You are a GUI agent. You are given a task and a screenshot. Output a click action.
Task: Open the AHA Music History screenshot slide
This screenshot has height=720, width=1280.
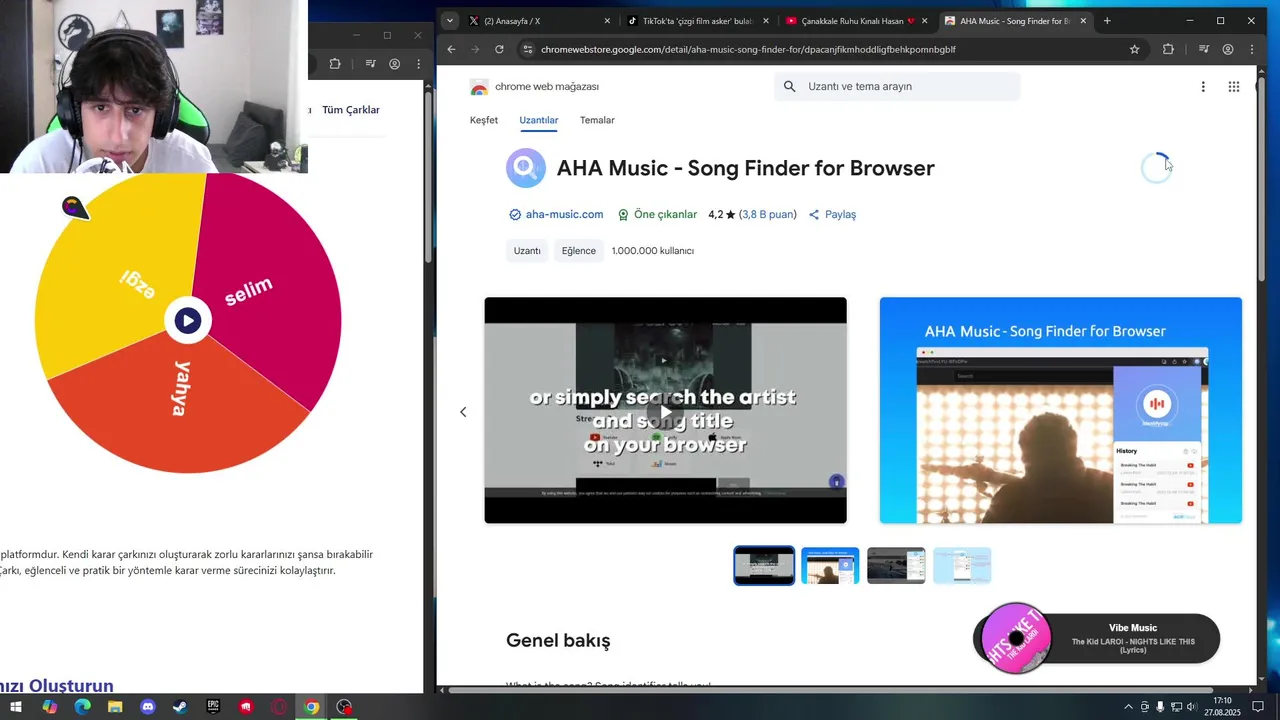tap(1060, 410)
